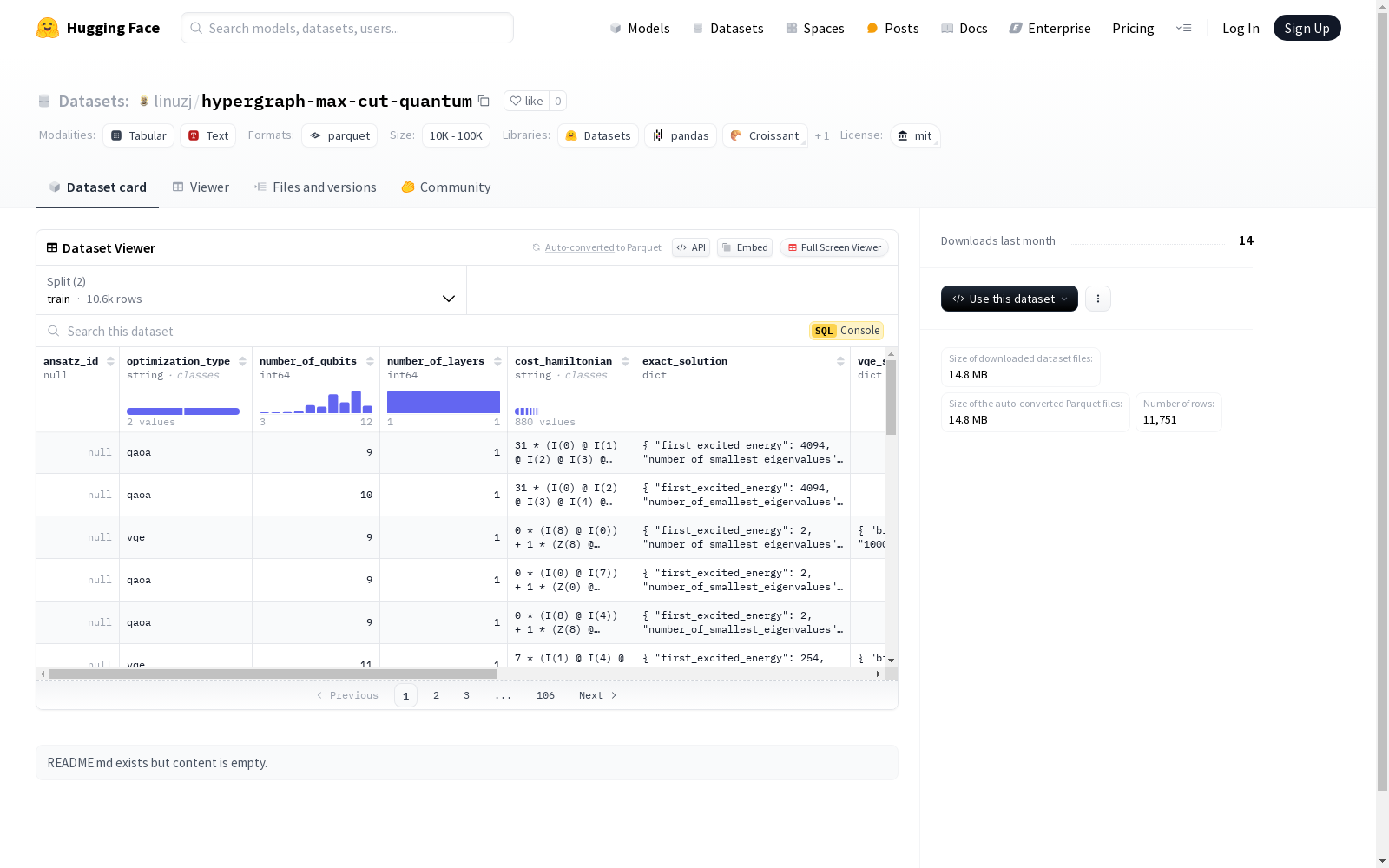Open the three-dot more options menu

1097,299
